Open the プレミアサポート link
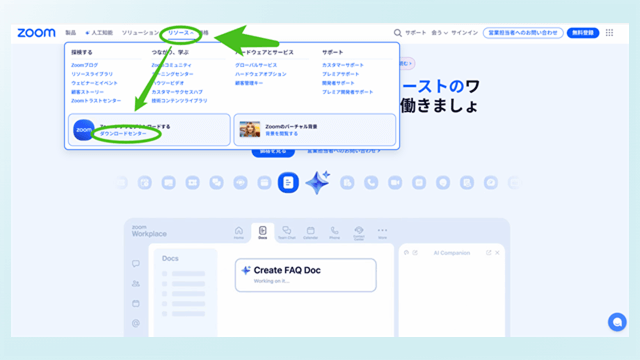This screenshot has width=640, height=360. pyautogui.click(x=340, y=74)
